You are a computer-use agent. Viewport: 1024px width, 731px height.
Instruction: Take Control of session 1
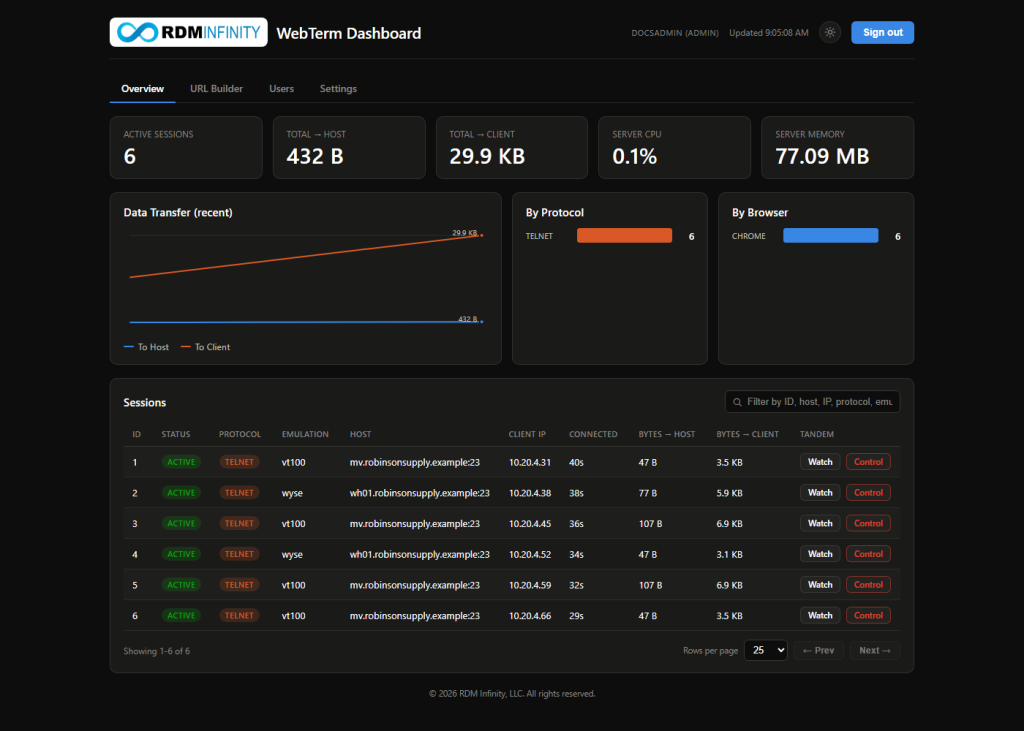869,462
